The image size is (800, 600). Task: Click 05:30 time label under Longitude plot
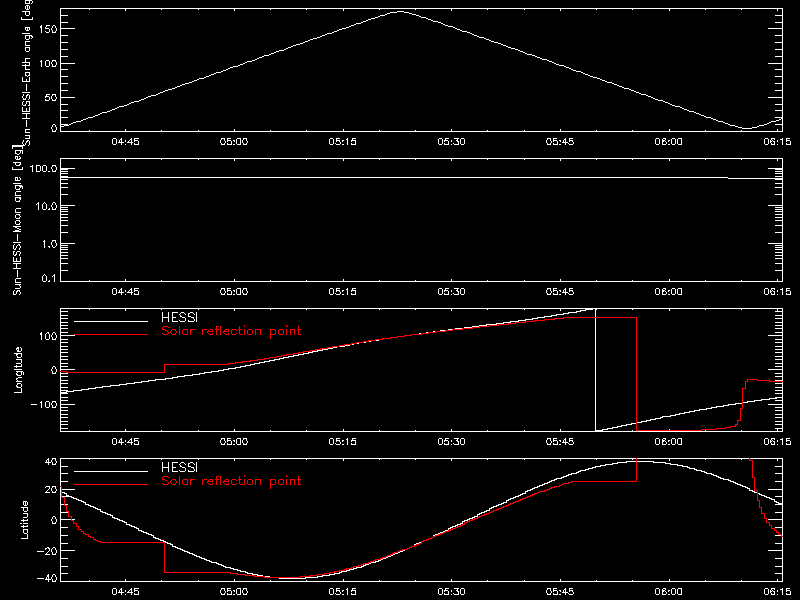[452, 441]
